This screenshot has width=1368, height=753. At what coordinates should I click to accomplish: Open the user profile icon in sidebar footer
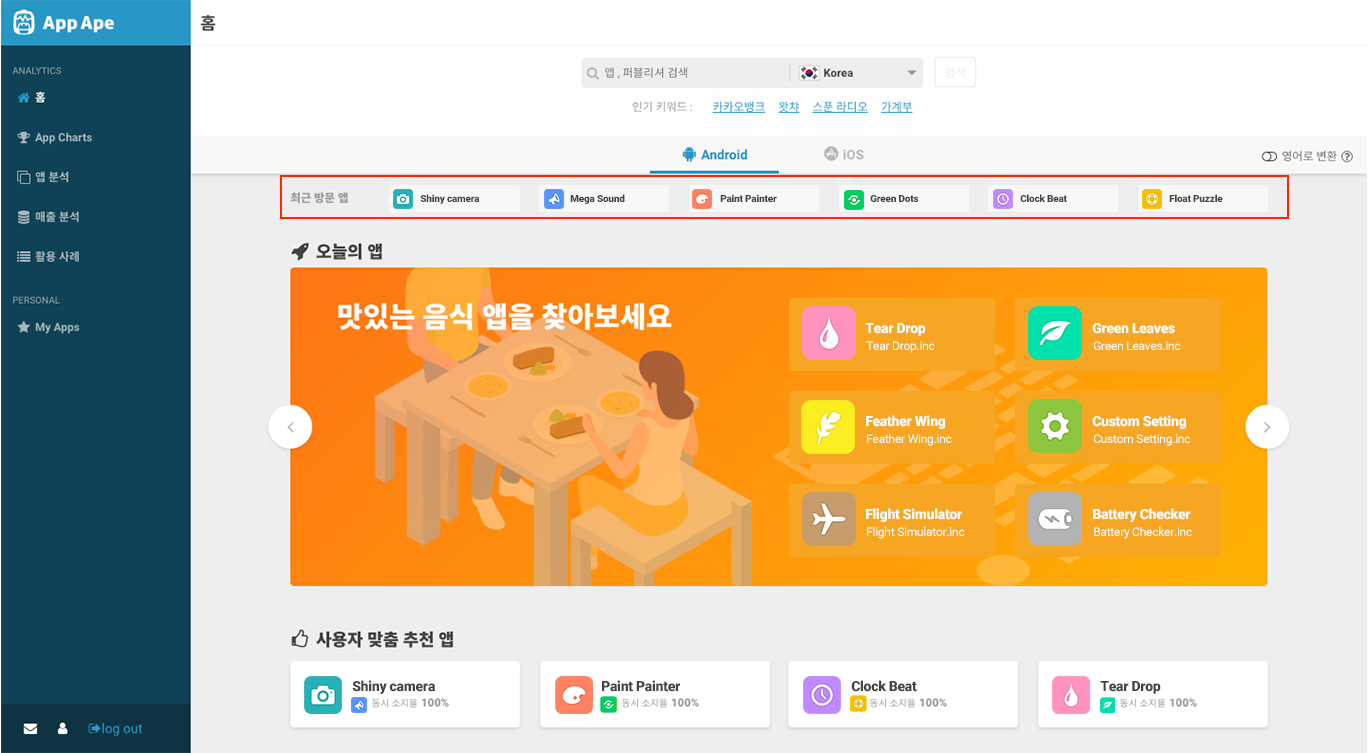point(63,729)
